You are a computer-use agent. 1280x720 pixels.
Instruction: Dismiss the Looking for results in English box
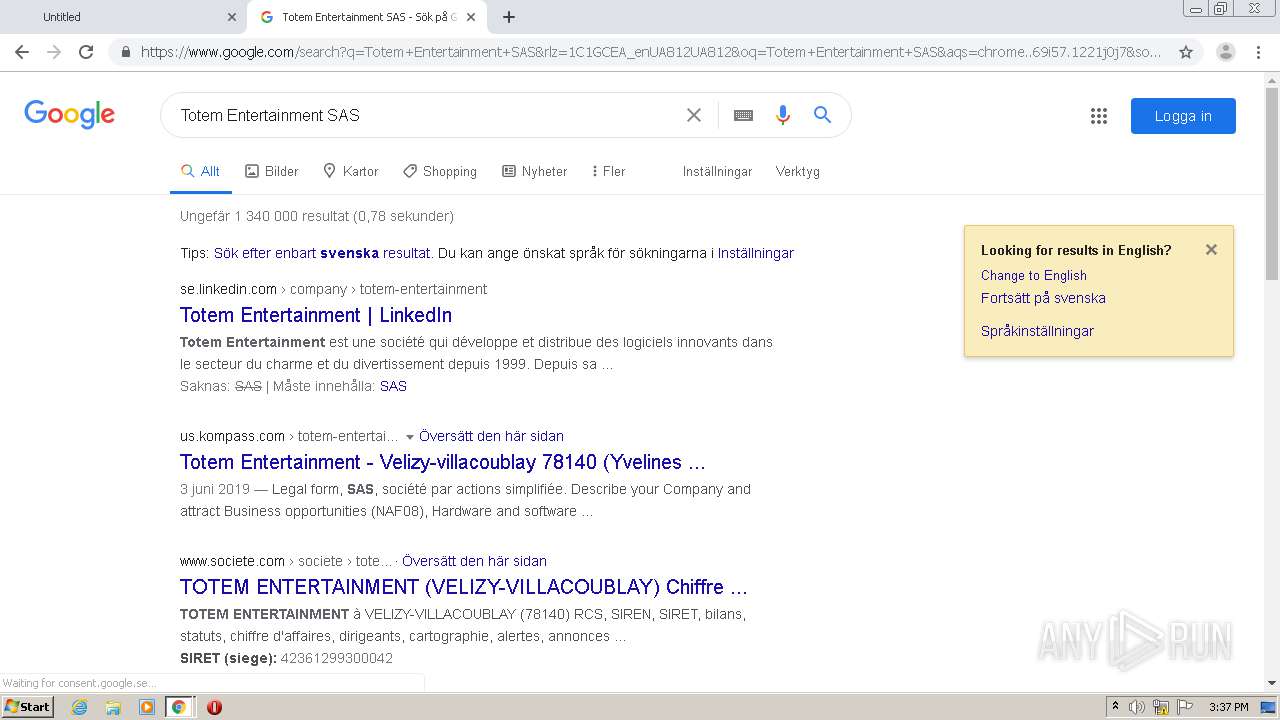coord(1211,250)
